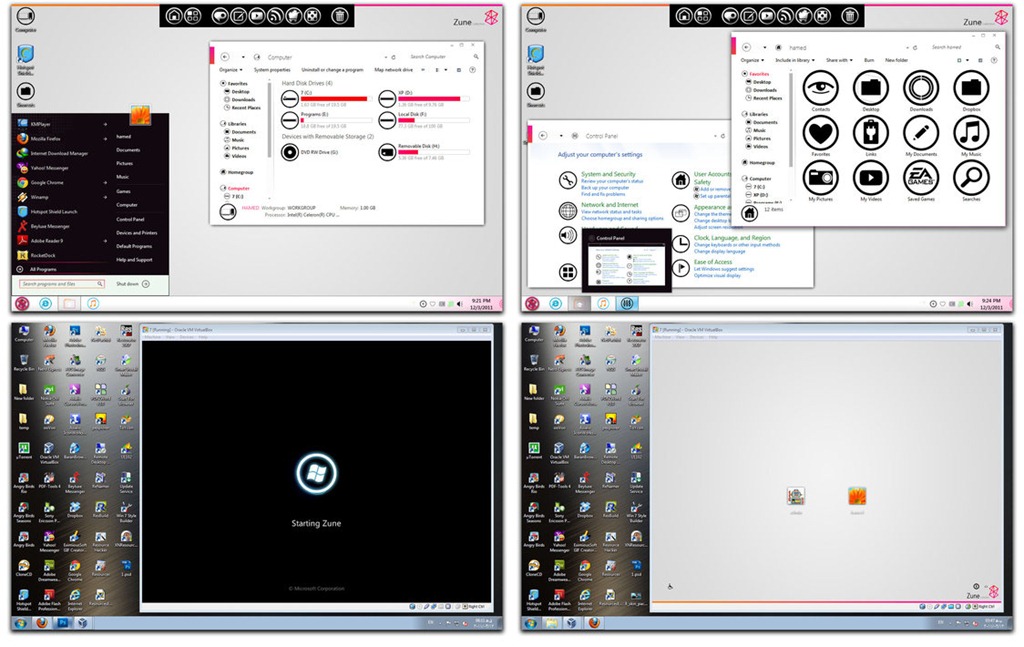Click Uninstall or change a program
1024x647 pixels.
tap(332, 70)
